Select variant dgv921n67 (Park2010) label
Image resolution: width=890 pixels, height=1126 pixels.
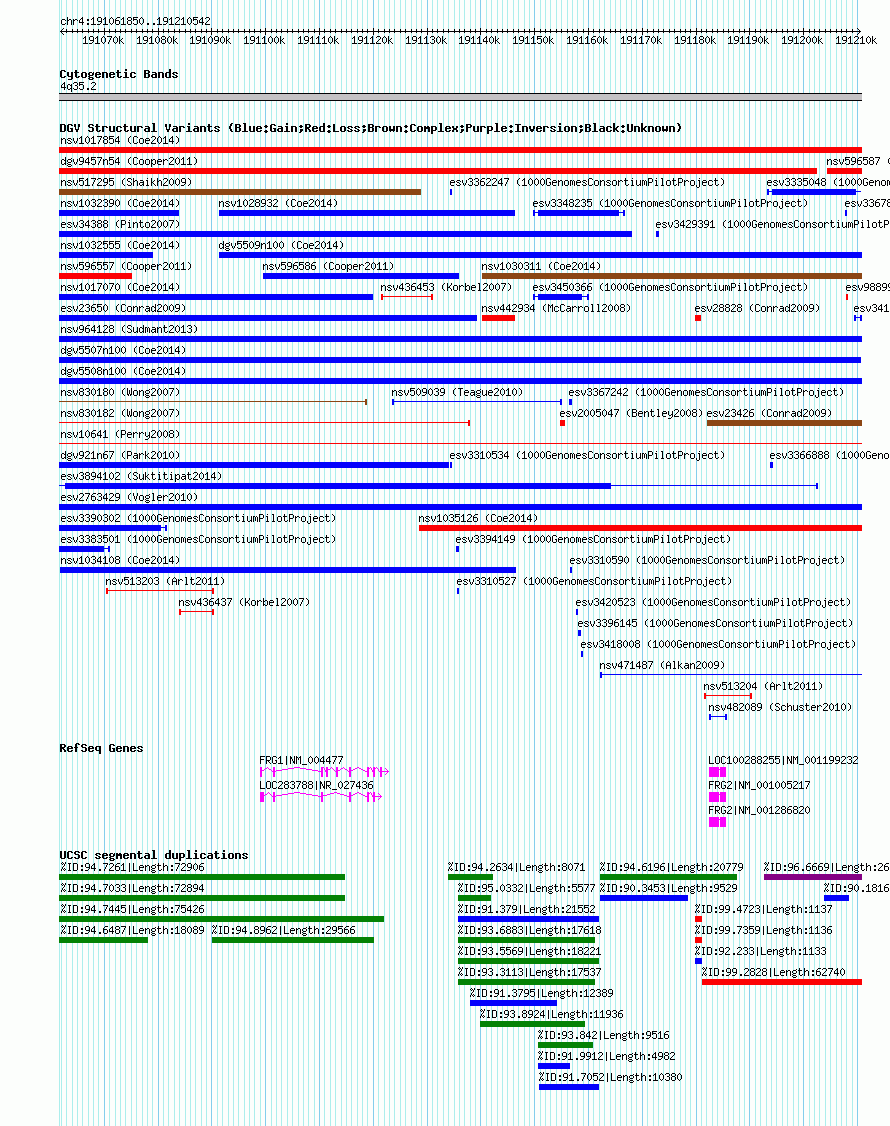[120, 455]
